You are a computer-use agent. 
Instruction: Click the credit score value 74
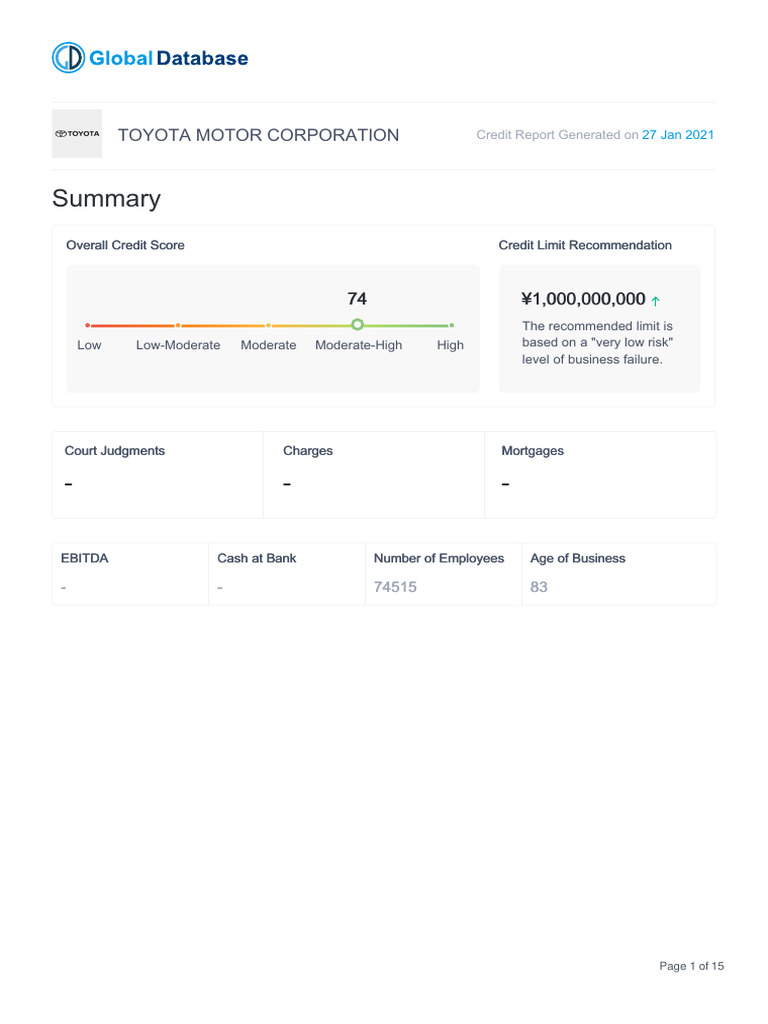coord(357,298)
